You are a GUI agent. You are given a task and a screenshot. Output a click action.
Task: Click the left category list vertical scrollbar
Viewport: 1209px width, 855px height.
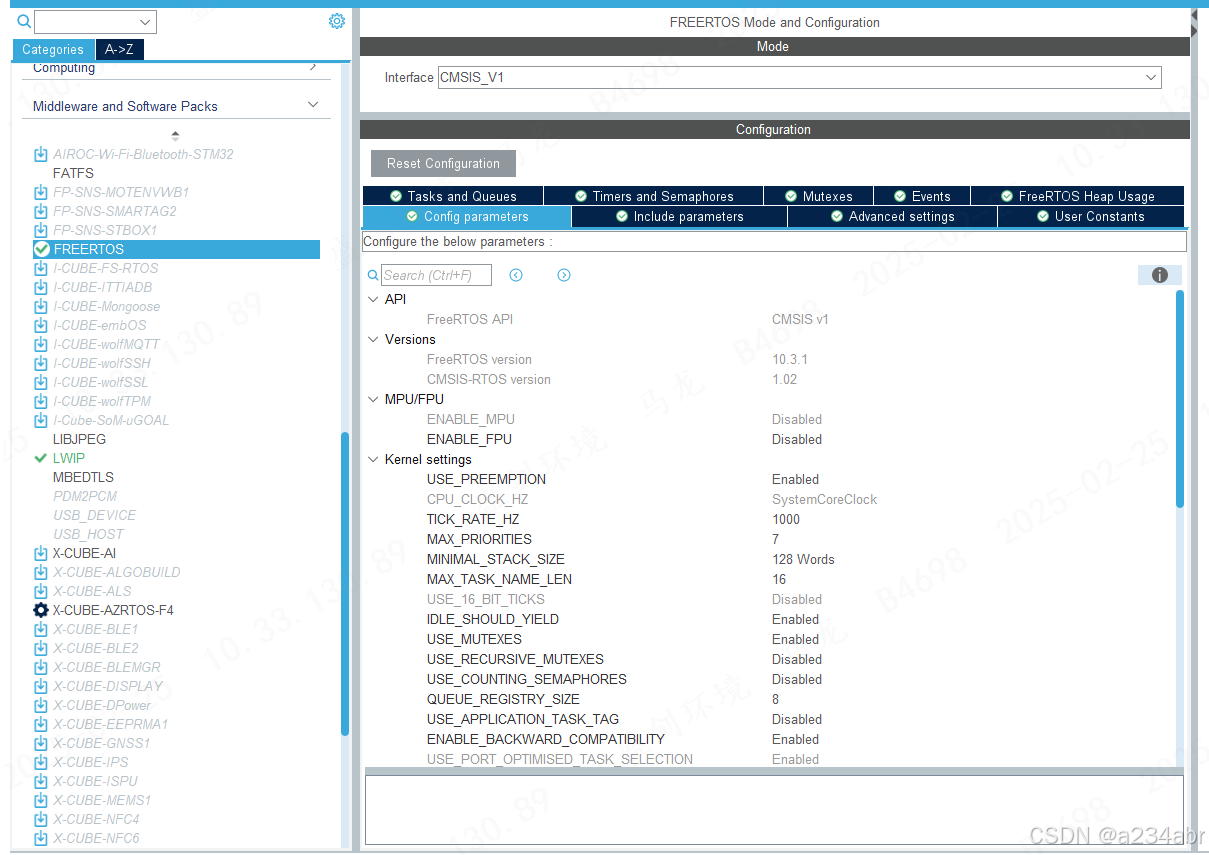coord(345,584)
